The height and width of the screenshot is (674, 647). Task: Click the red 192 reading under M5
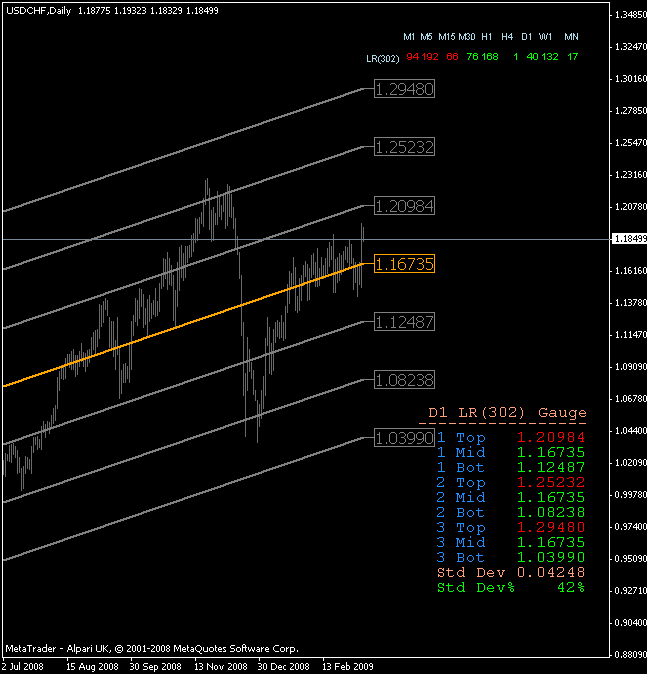(430, 57)
